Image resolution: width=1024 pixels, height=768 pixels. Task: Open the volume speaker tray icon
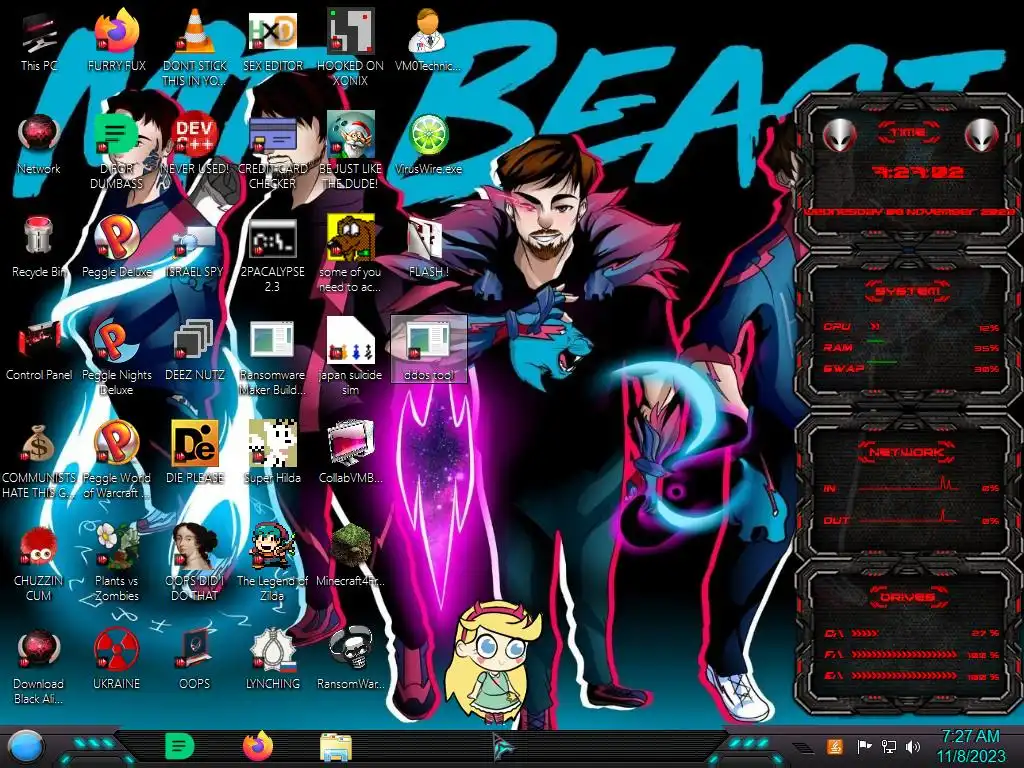pos(912,746)
